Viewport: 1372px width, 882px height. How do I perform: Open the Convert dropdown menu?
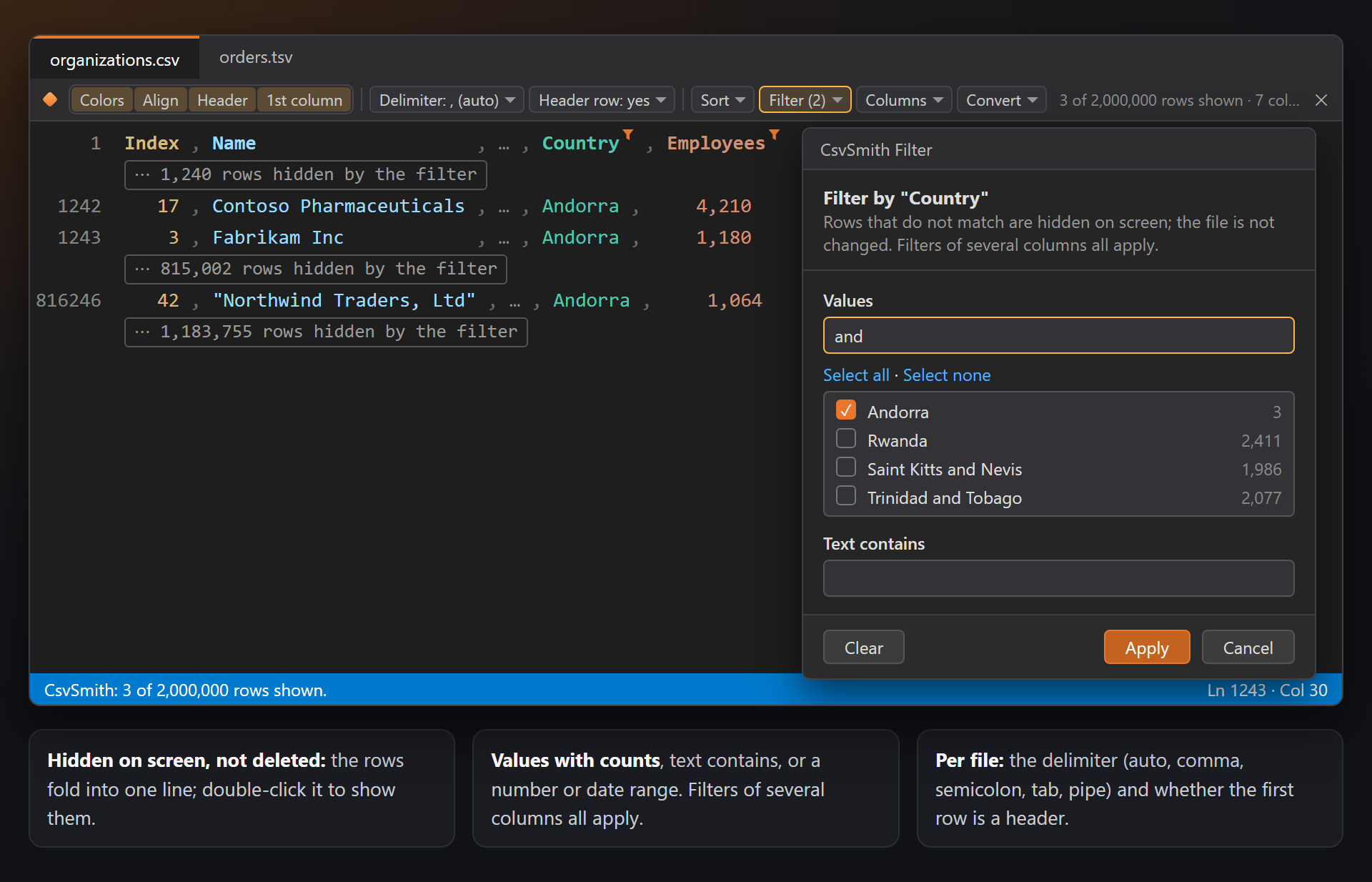pos(1001,100)
